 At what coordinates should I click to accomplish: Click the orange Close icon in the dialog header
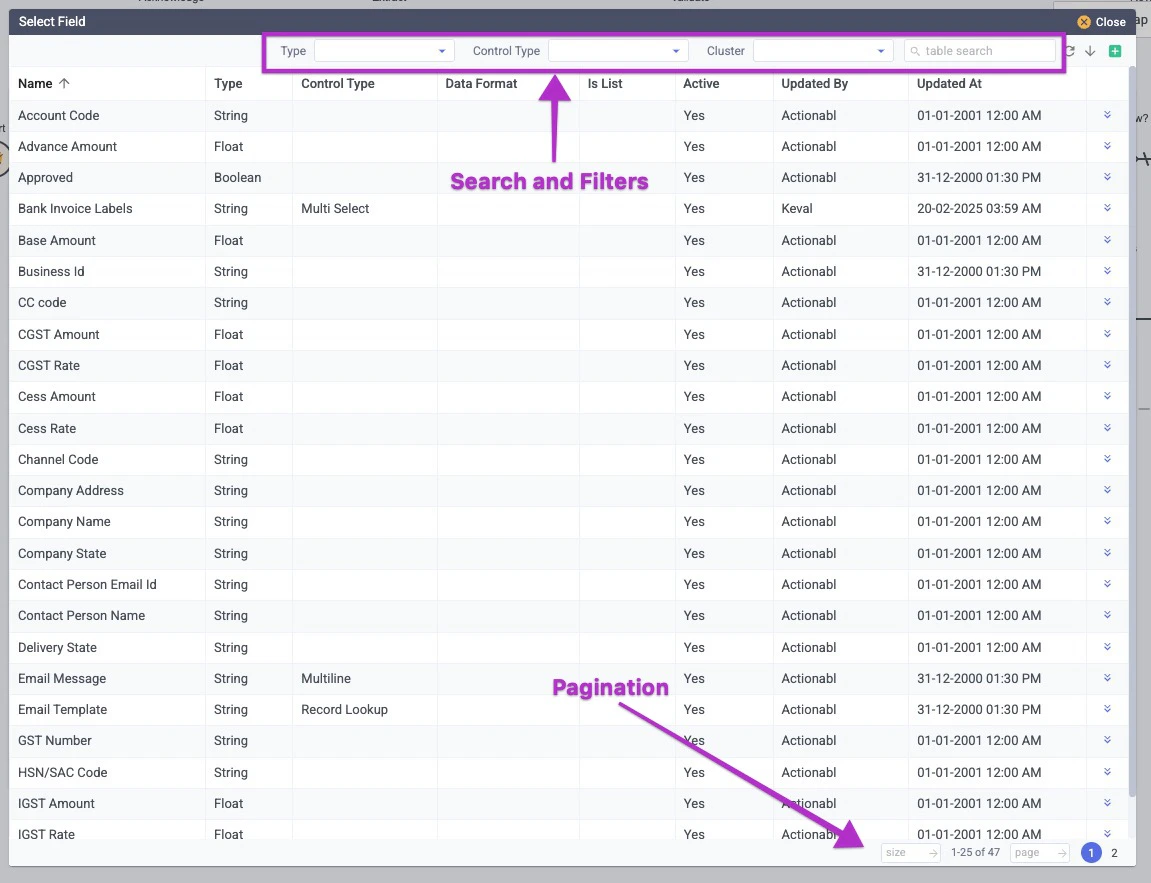point(1083,22)
